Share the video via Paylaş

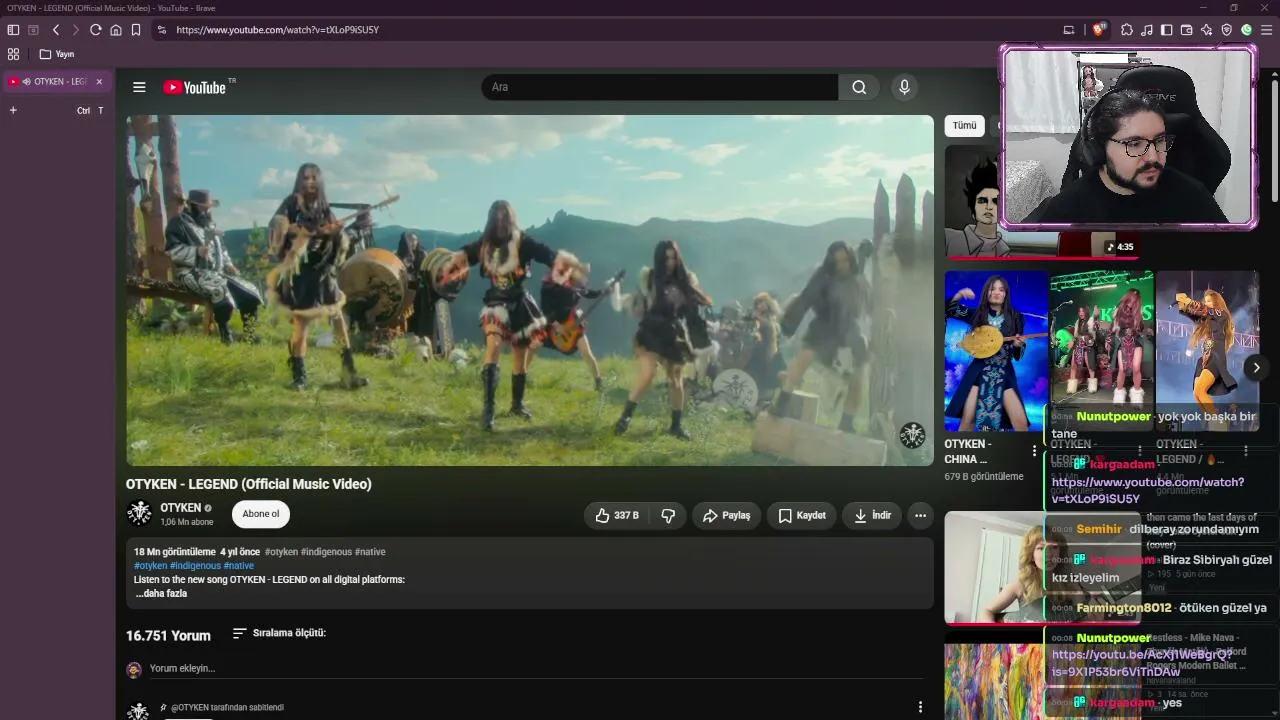(x=726, y=516)
